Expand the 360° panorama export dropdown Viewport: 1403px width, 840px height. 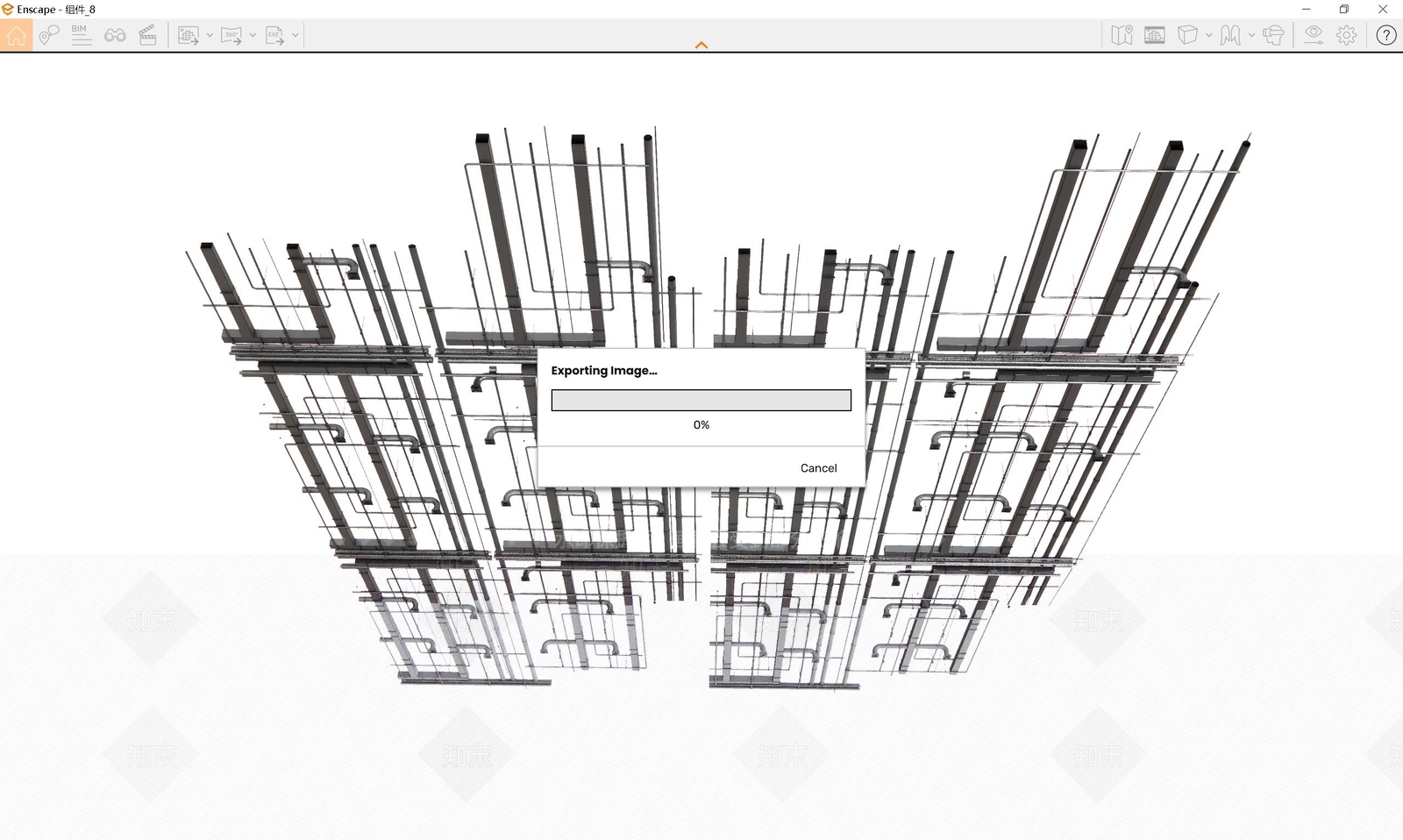click(253, 35)
